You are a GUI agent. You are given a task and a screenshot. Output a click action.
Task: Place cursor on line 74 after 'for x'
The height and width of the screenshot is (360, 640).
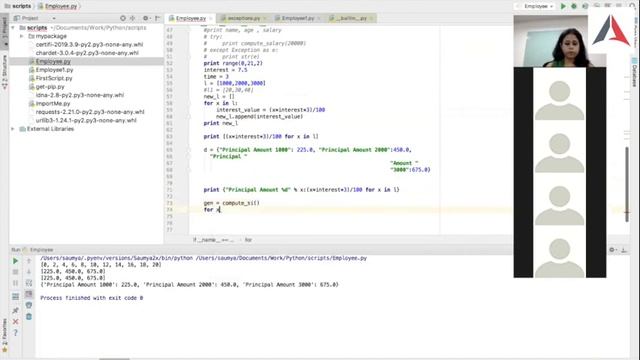click(x=220, y=210)
